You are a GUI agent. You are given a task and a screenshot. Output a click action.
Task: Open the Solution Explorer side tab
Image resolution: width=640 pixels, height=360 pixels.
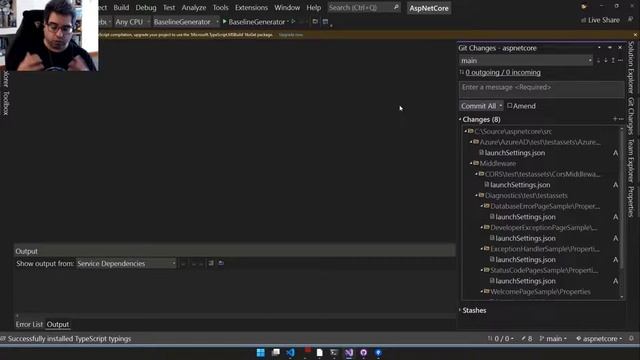[x=631, y=67]
